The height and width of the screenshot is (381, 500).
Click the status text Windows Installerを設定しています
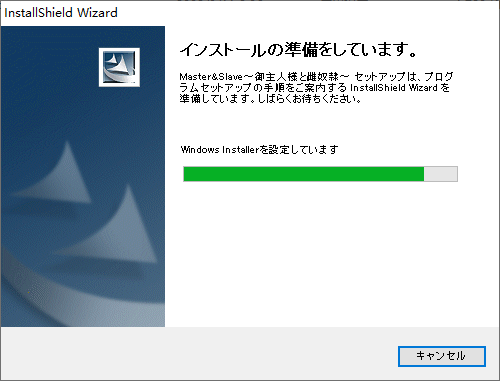(x=259, y=149)
